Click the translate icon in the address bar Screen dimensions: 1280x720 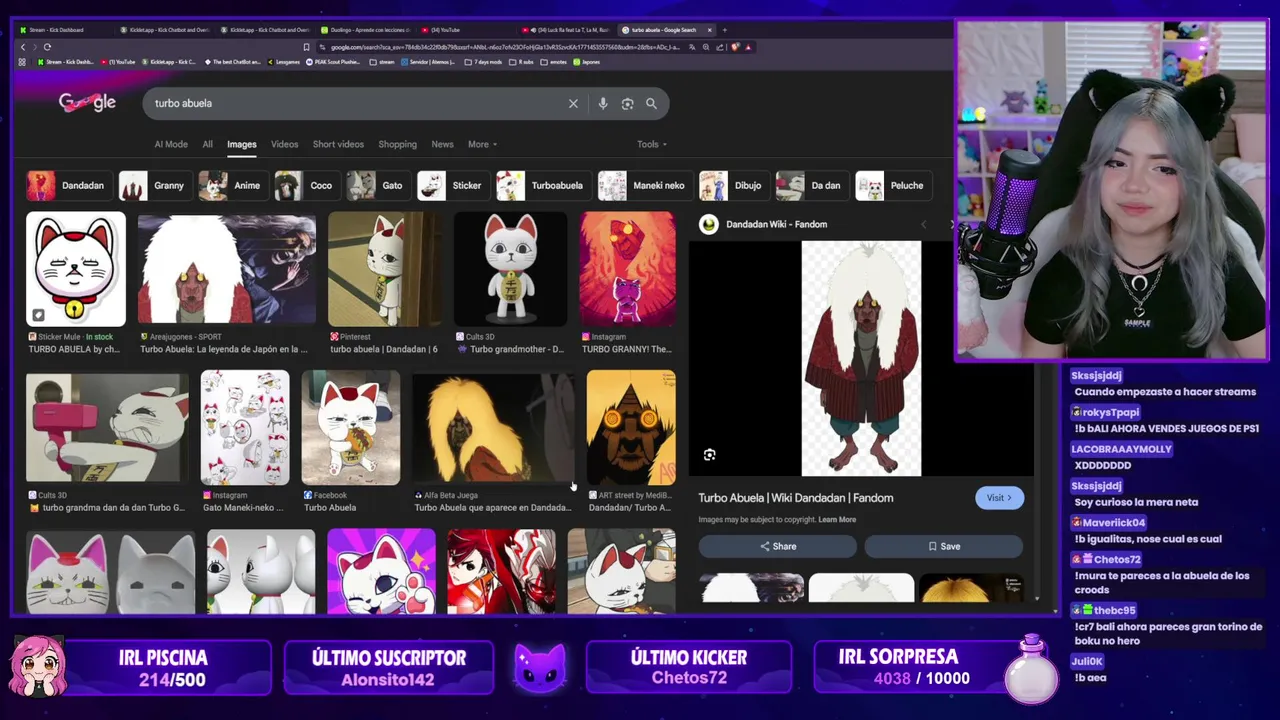[691, 47]
